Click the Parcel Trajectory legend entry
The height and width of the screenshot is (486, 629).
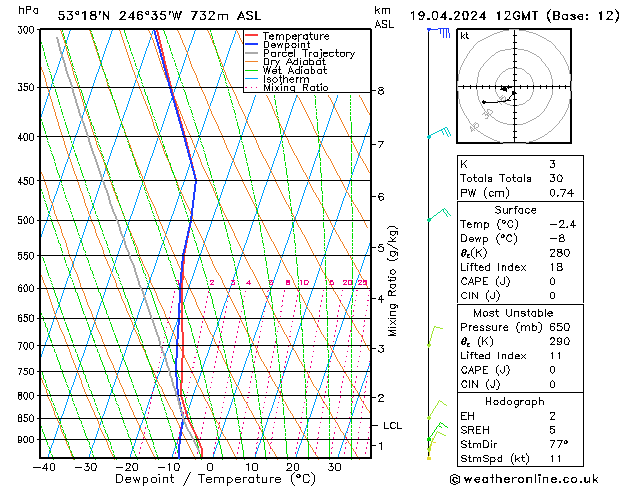(x=308, y=54)
